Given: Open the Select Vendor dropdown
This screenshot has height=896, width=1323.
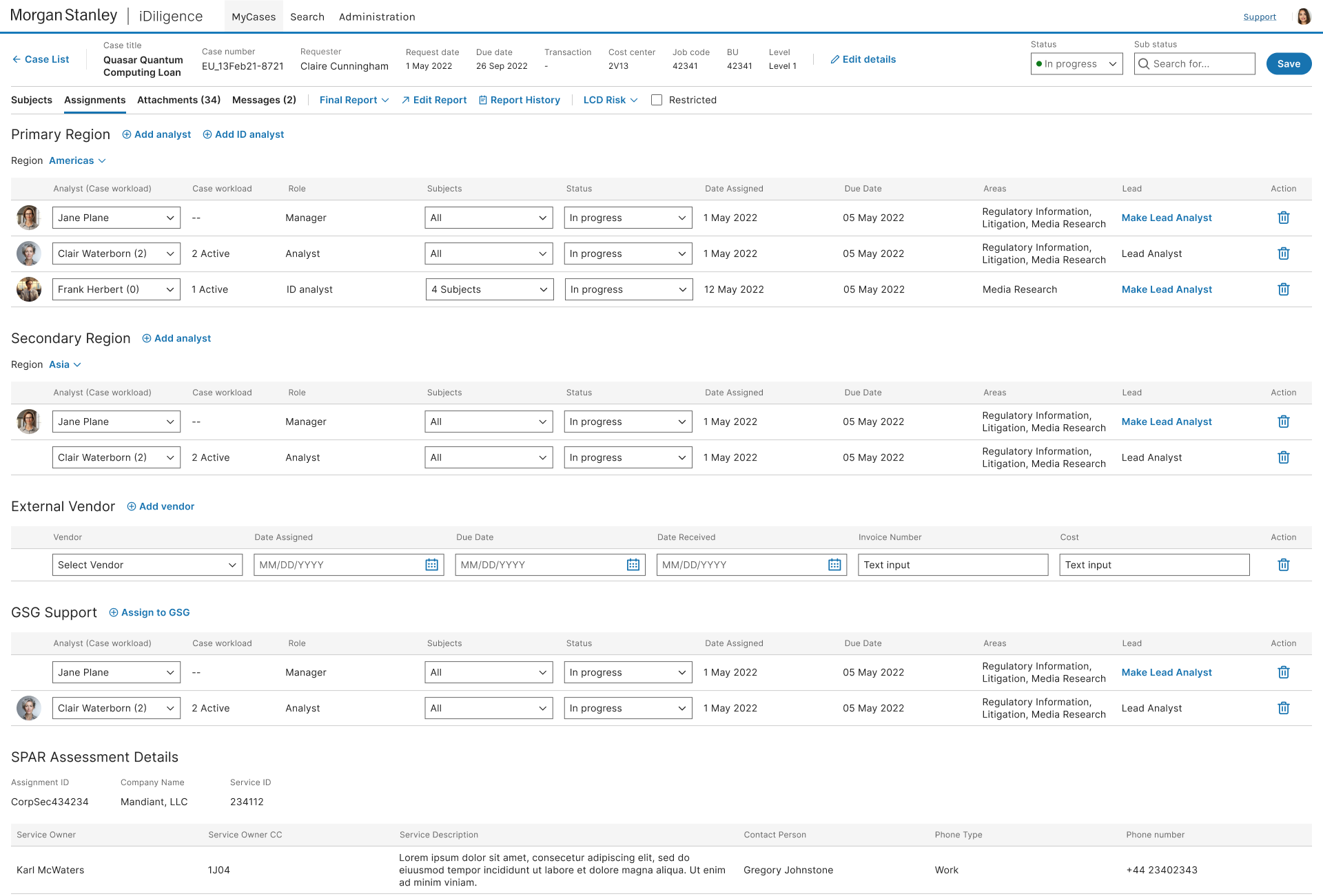Looking at the screenshot, I should click(147, 565).
